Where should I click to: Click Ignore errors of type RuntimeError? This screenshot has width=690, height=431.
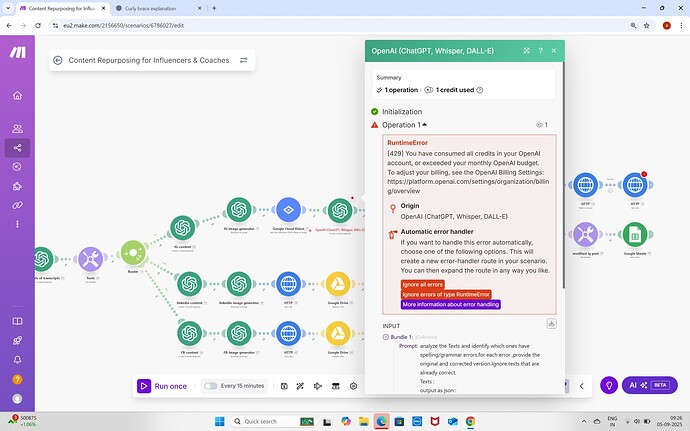[x=446, y=295]
